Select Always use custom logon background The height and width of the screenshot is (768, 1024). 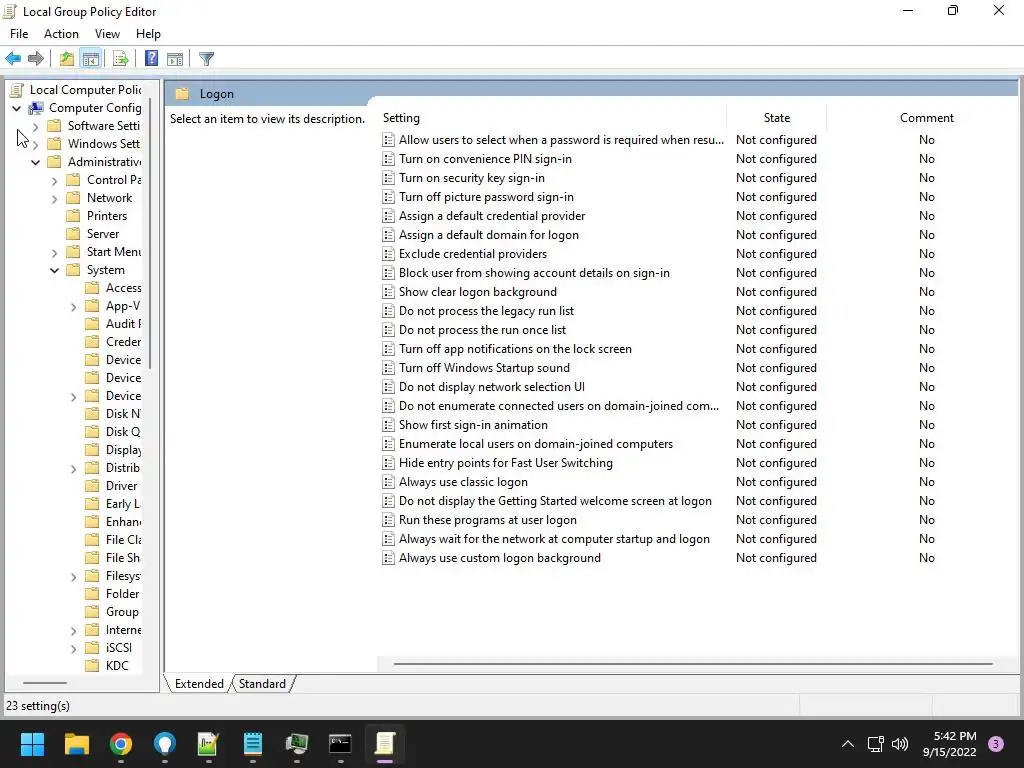click(500, 558)
